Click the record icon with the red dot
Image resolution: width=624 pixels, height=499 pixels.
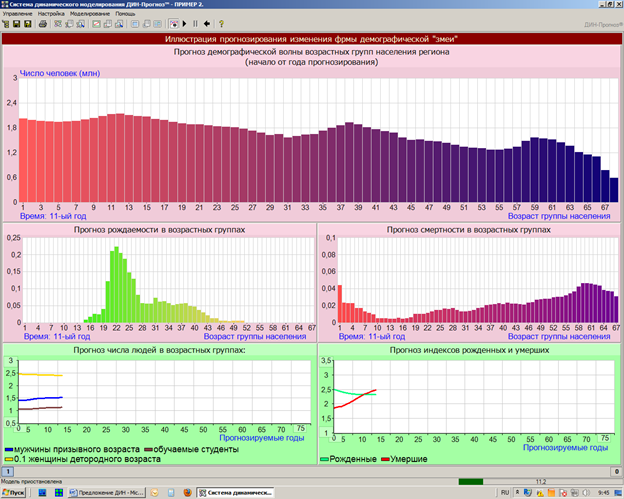coord(174,22)
